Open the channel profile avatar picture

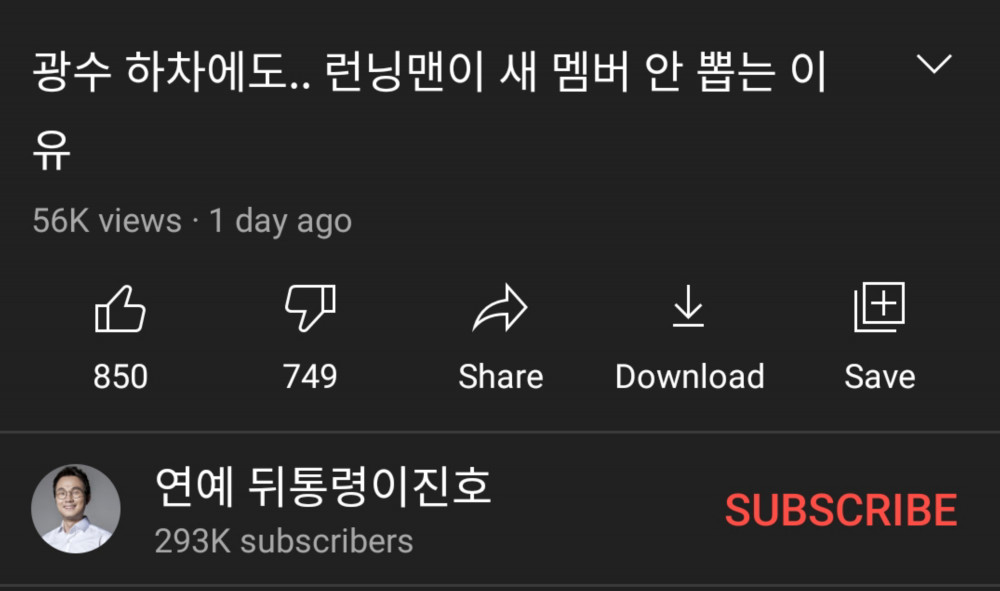coord(76,508)
